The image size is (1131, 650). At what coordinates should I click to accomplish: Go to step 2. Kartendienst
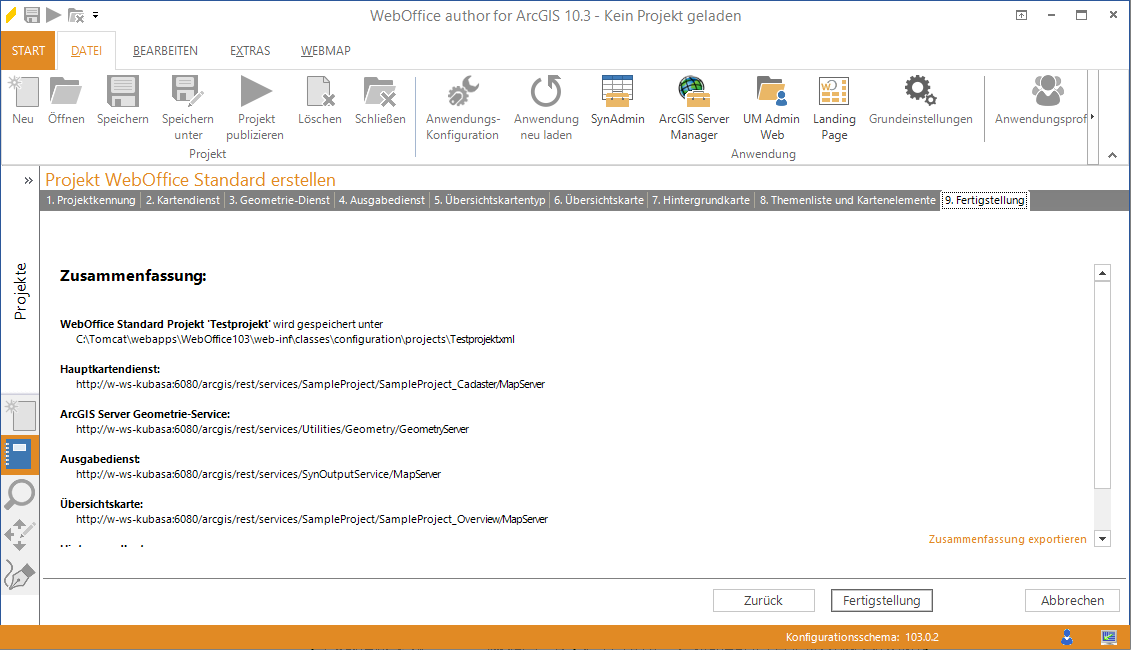pos(182,201)
